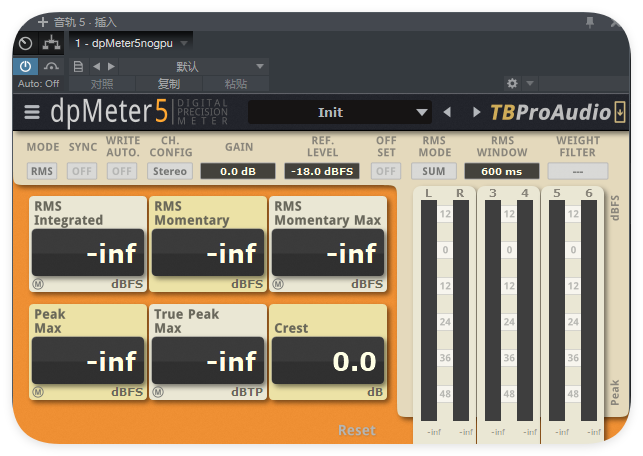This screenshot has height=456, width=643.
Task: Open the Init preset dropdown
Action: click(340, 112)
